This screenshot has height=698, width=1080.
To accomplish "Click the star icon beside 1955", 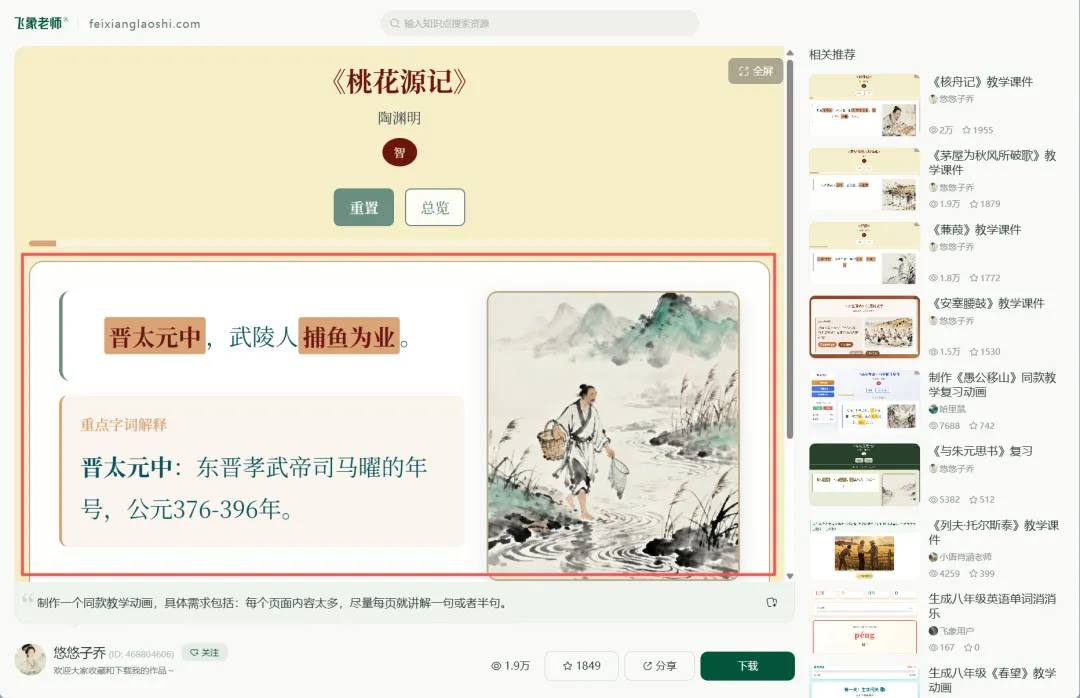I will pyautogui.click(x=966, y=130).
